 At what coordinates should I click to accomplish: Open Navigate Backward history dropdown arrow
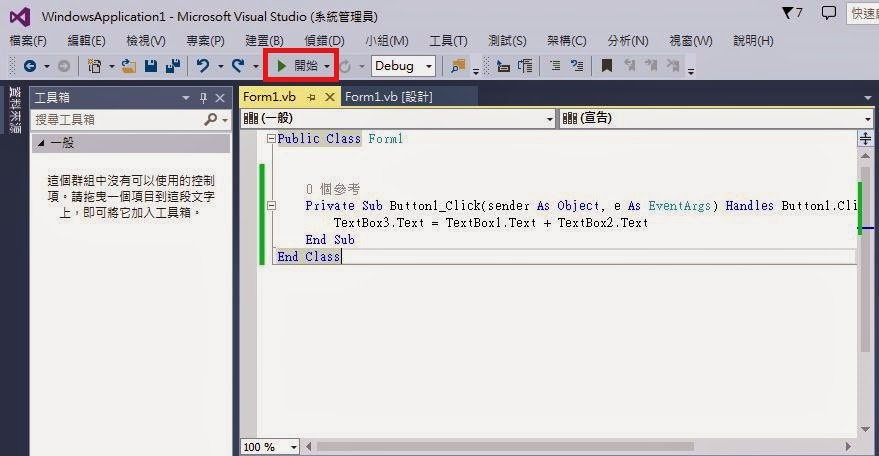point(47,67)
